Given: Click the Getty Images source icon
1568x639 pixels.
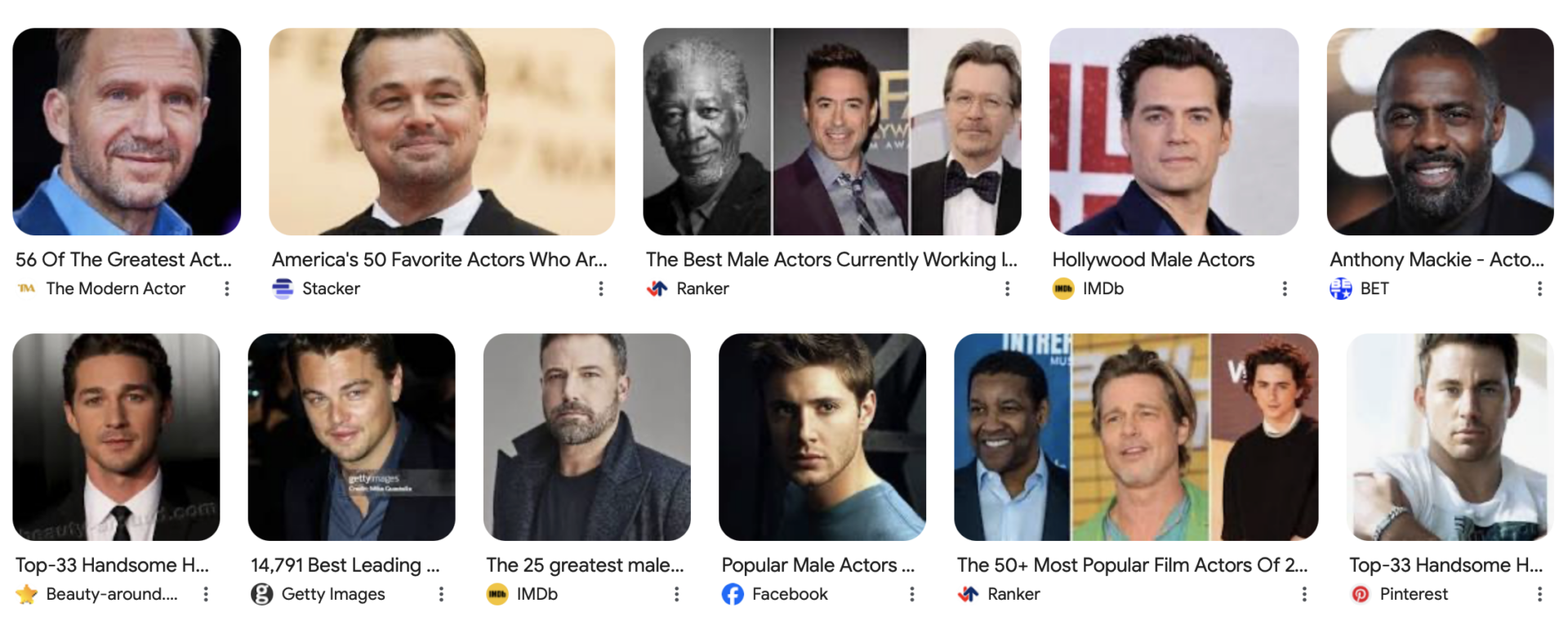Looking at the screenshot, I should pyautogui.click(x=262, y=594).
